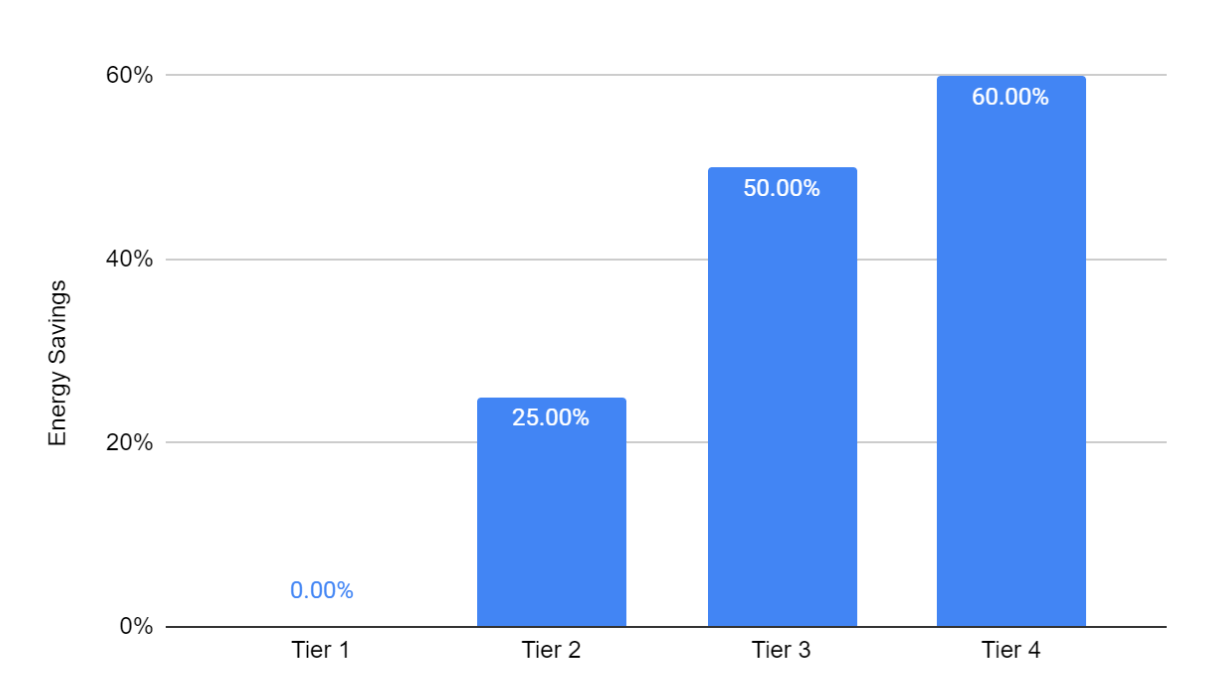Click the 60.00% data label
1207x687 pixels.
[x=1011, y=97]
